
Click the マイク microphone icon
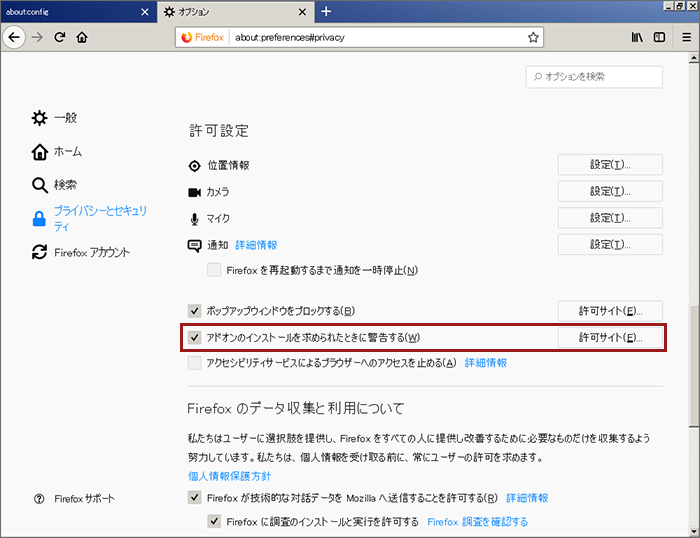(x=194, y=219)
